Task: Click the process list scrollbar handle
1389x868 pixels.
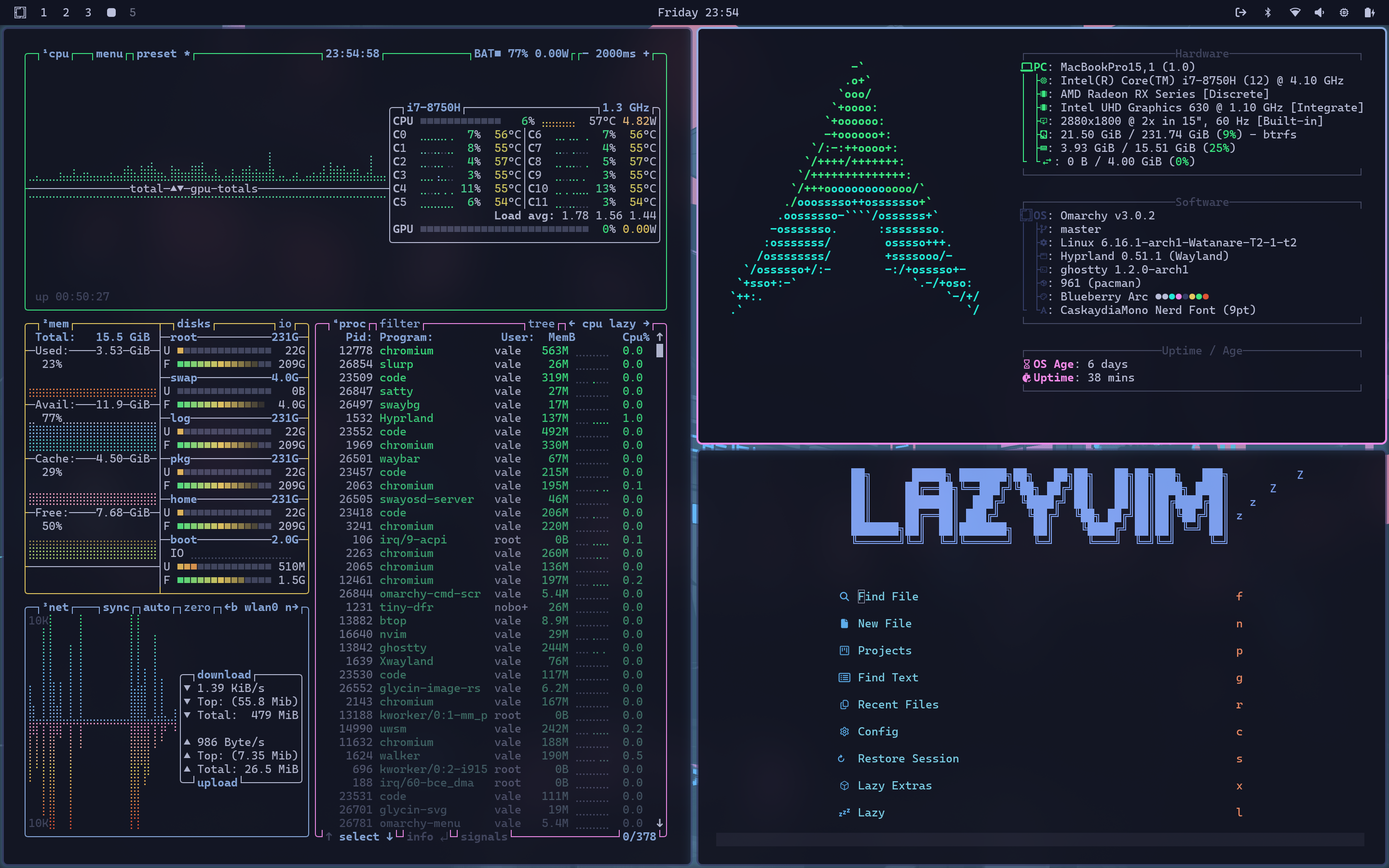Action: point(659,350)
